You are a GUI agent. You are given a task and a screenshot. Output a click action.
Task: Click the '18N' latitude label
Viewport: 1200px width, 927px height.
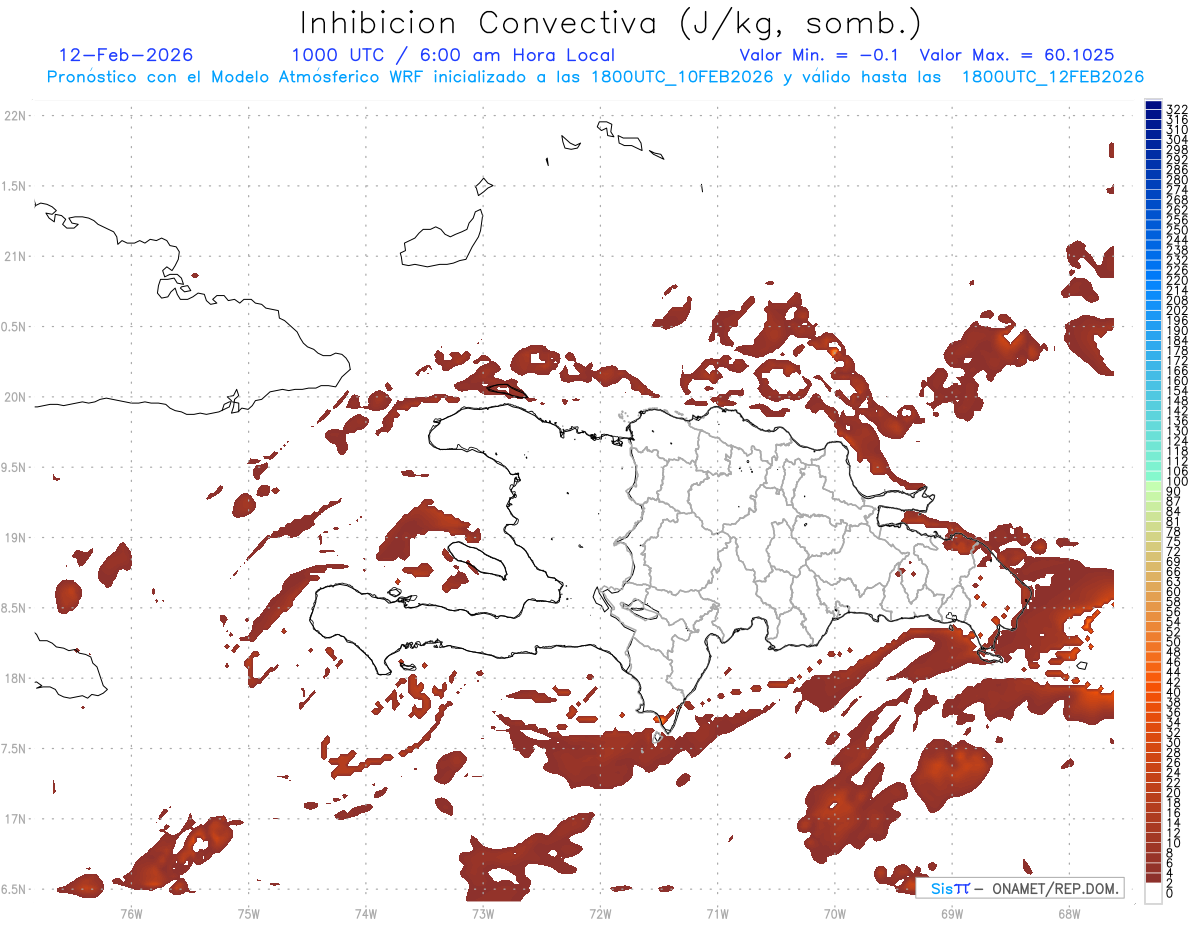coord(15,678)
